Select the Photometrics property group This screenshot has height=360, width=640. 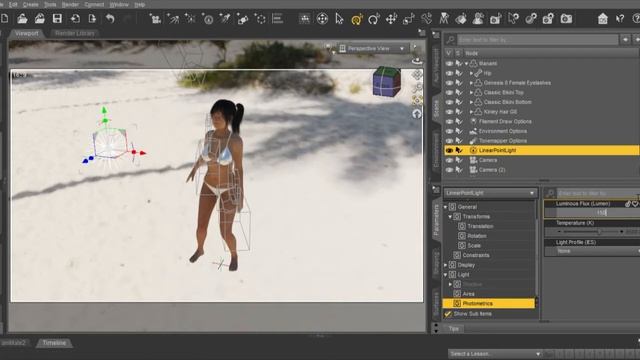pyautogui.click(x=489, y=303)
